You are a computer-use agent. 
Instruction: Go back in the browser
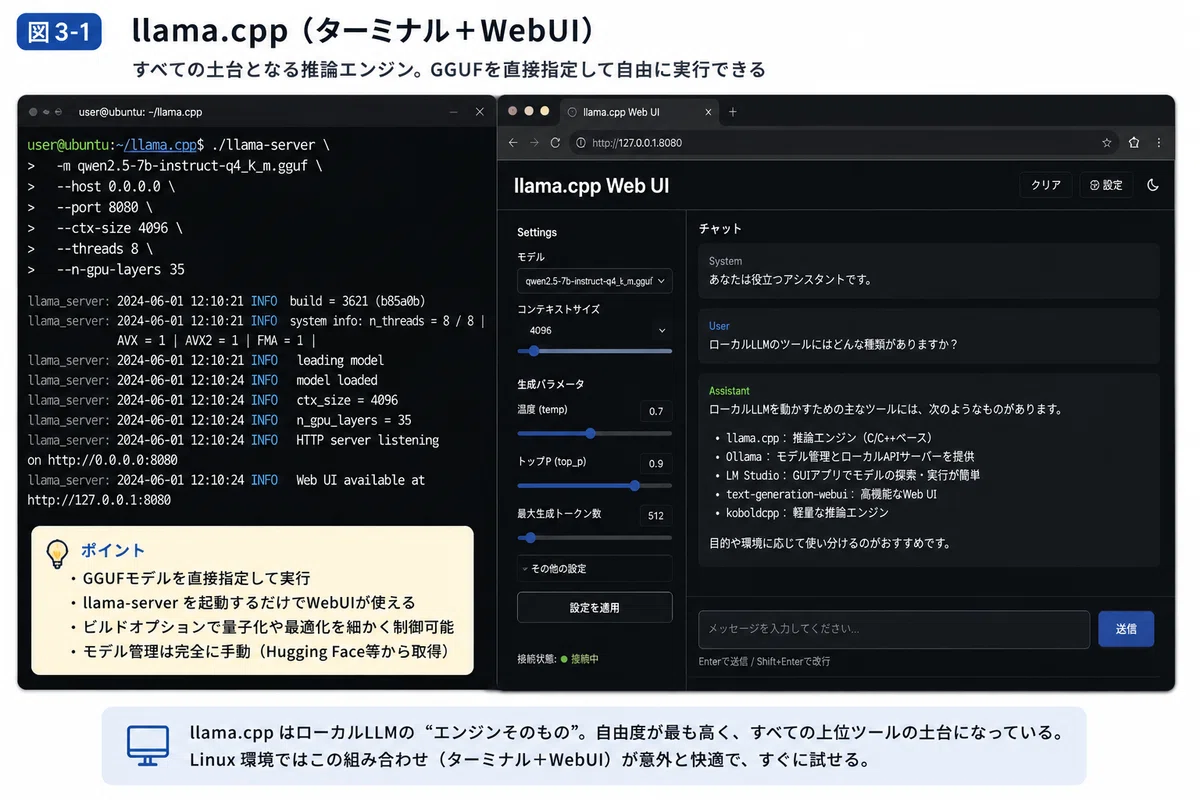(x=513, y=143)
